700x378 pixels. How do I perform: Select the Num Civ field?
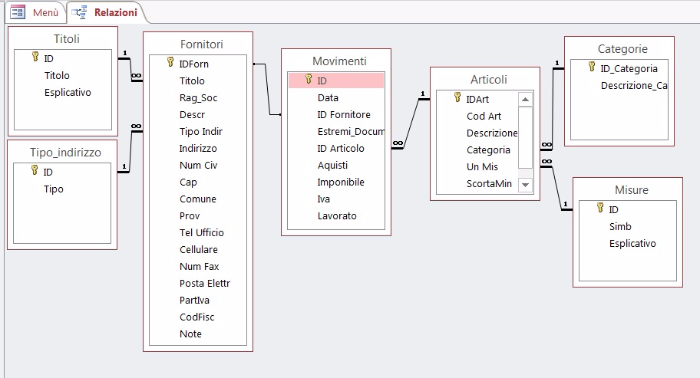[x=198, y=165]
